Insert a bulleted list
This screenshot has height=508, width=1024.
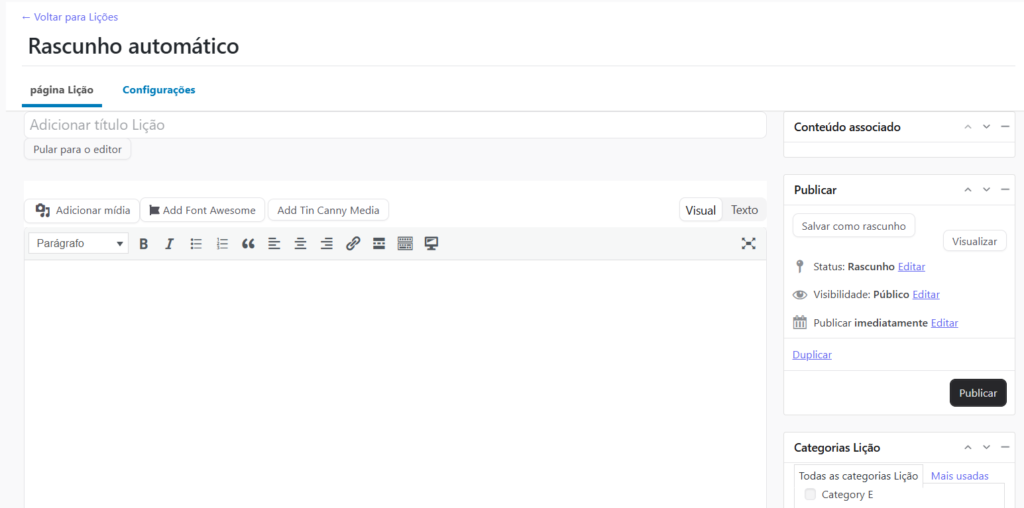click(196, 243)
